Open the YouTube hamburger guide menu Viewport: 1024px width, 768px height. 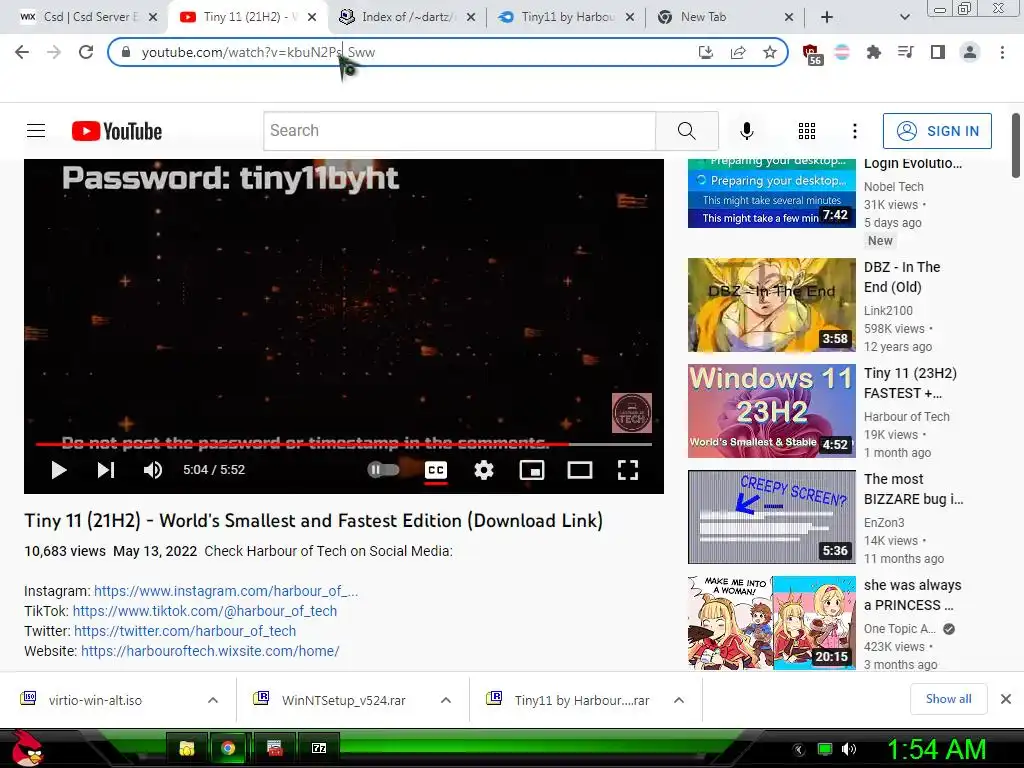click(36, 131)
